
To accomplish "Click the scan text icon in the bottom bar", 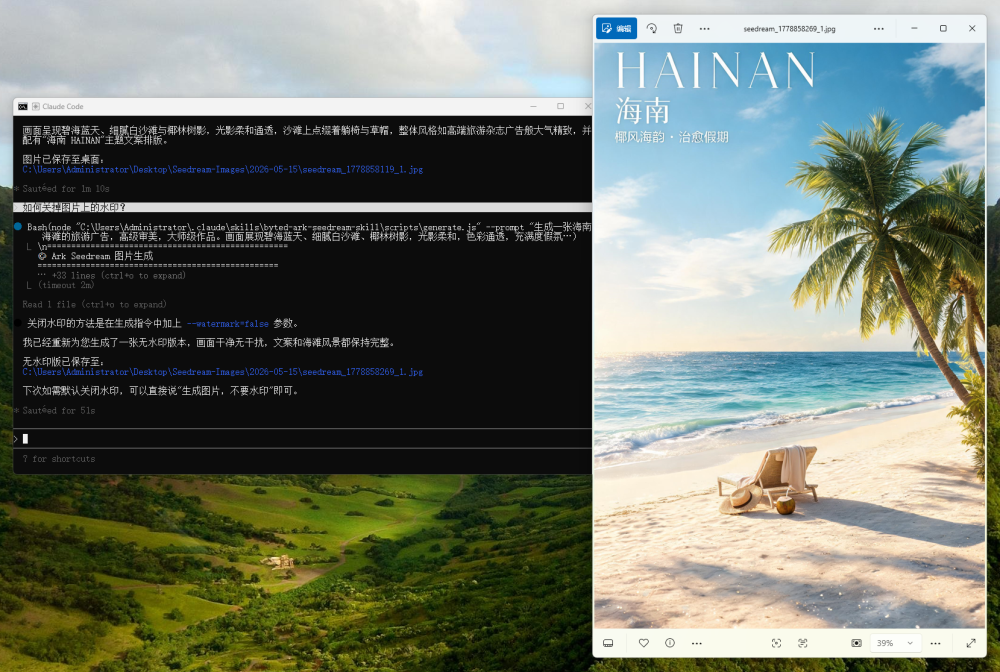I will (802, 643).
